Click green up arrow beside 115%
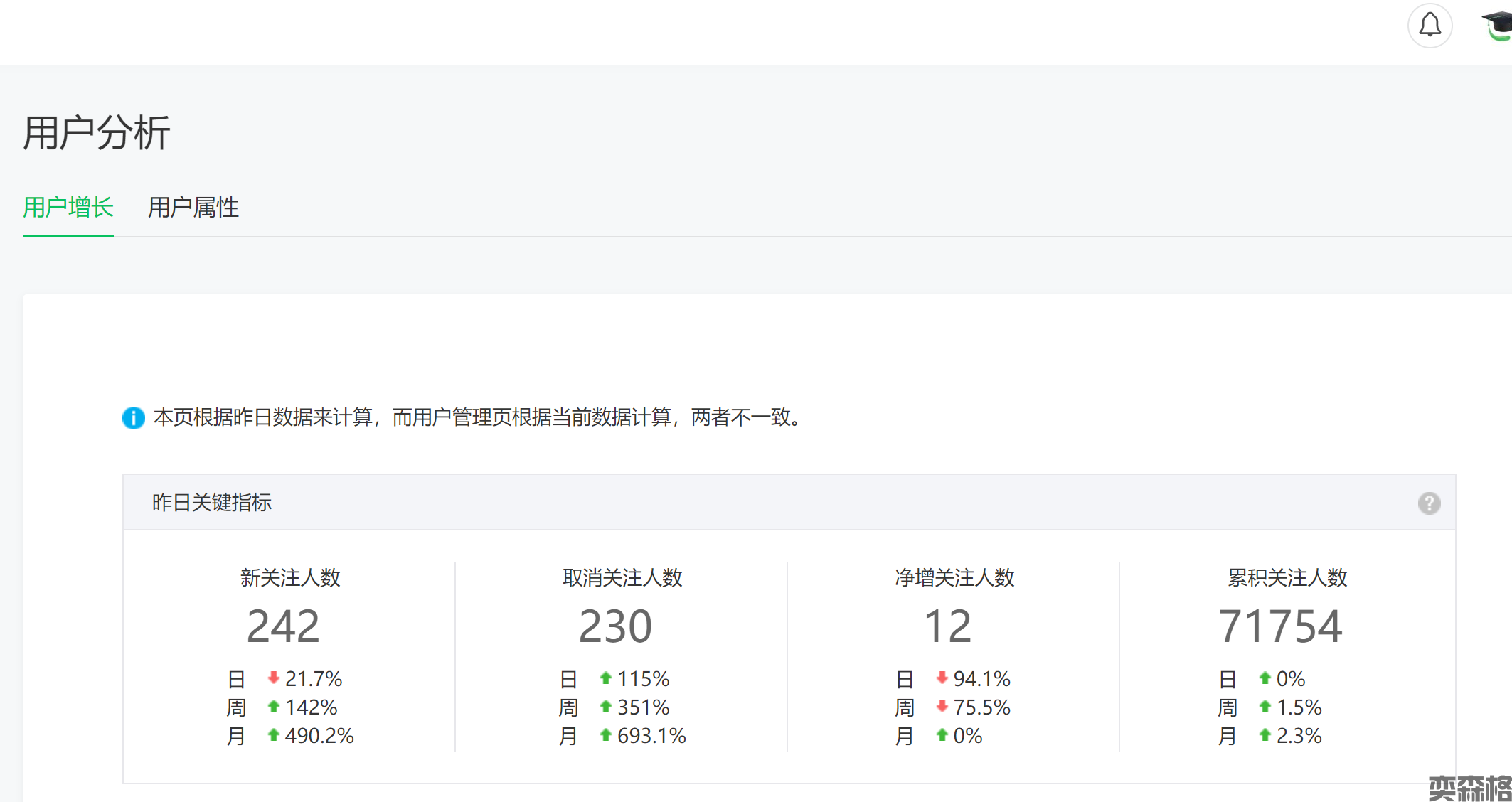1512x802 pixels. pos(605,678)
